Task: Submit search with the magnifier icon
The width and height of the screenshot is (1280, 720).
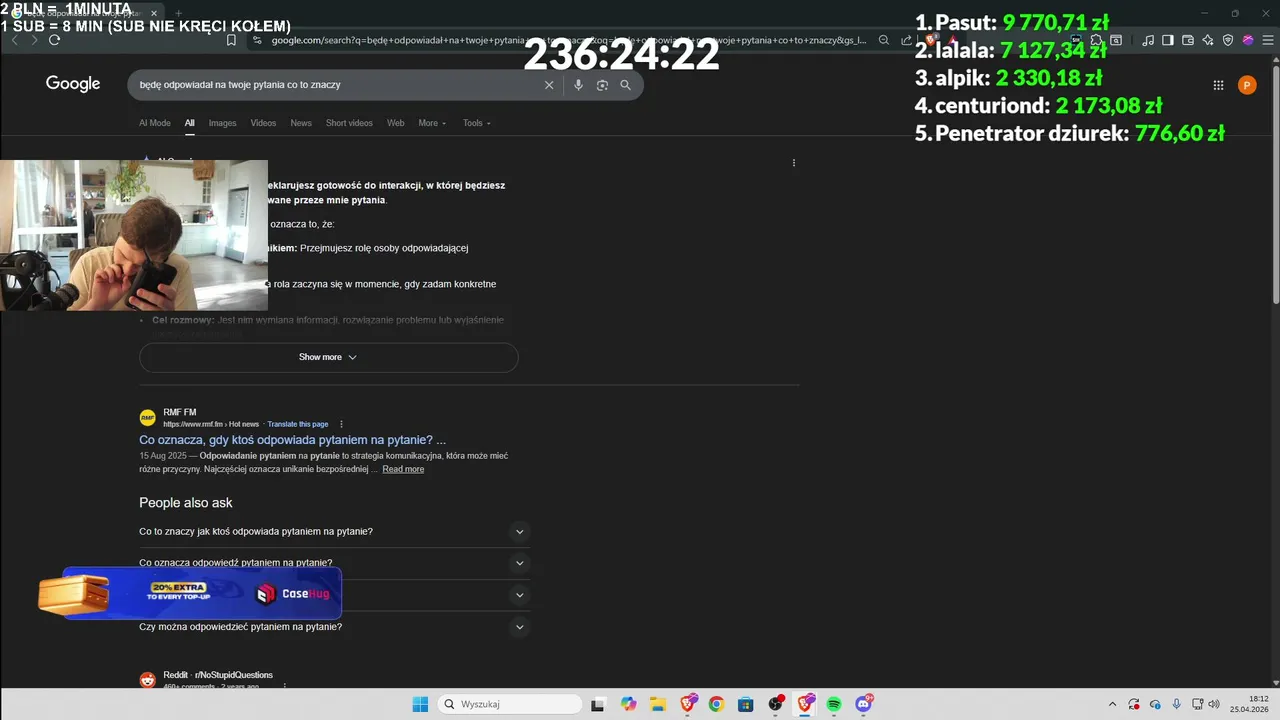Action: point(626,85)
